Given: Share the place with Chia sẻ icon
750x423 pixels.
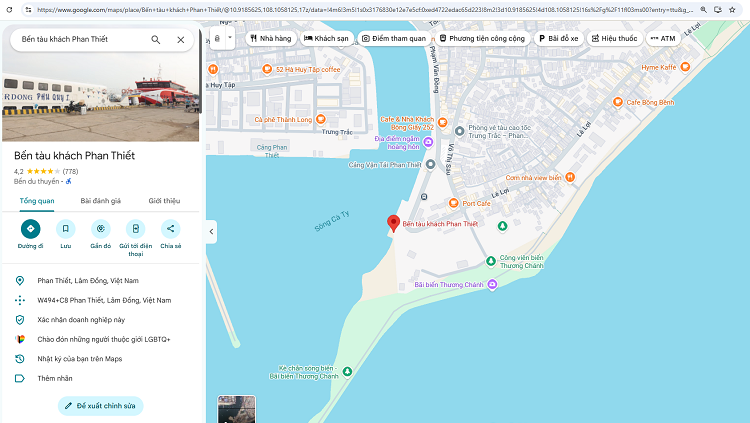Looking at the screenshot, I should point(170,229).
